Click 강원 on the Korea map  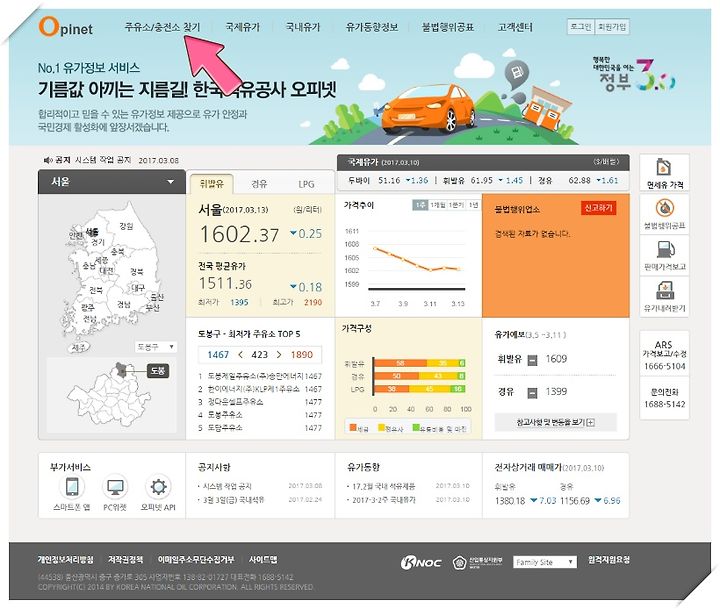point(126,226)
